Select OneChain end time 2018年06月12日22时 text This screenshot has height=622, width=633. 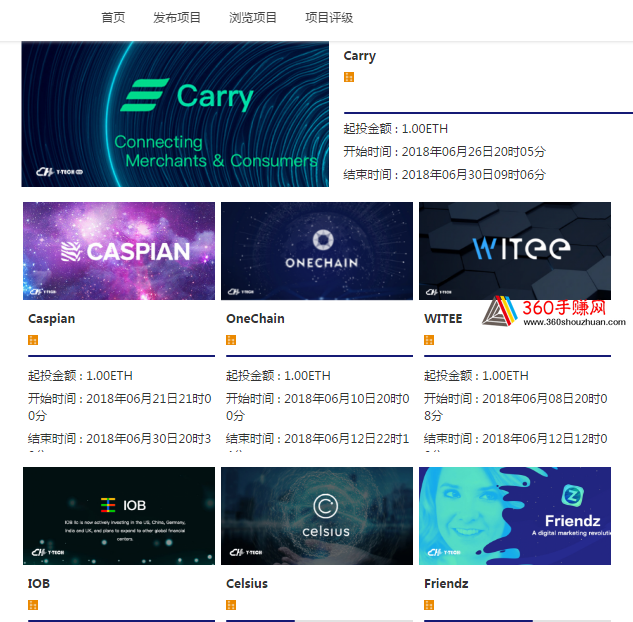click(x=343, y=439)
